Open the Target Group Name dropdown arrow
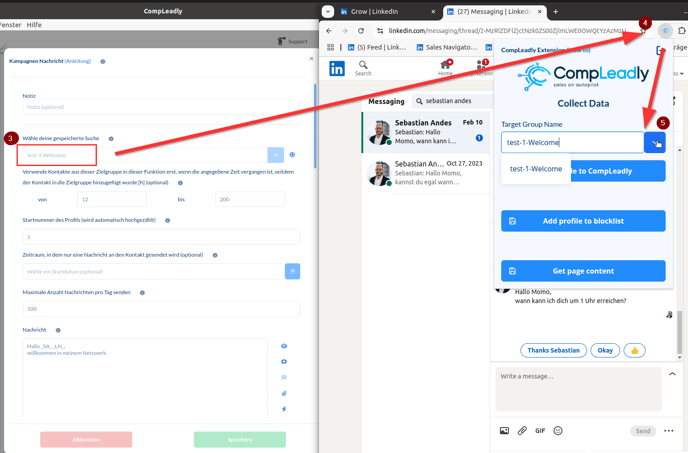Viewport: 688px width, 453px height. pyautogui.click(x=655, y=143)
